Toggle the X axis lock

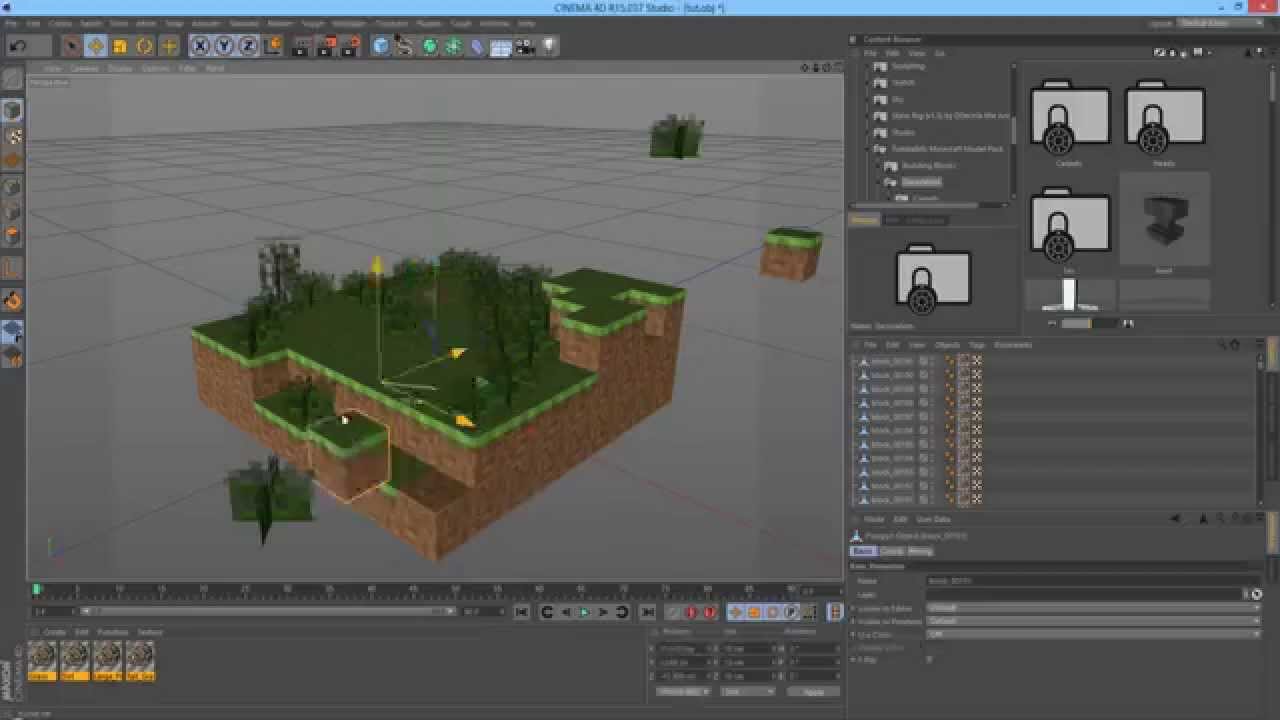(200, 46)
